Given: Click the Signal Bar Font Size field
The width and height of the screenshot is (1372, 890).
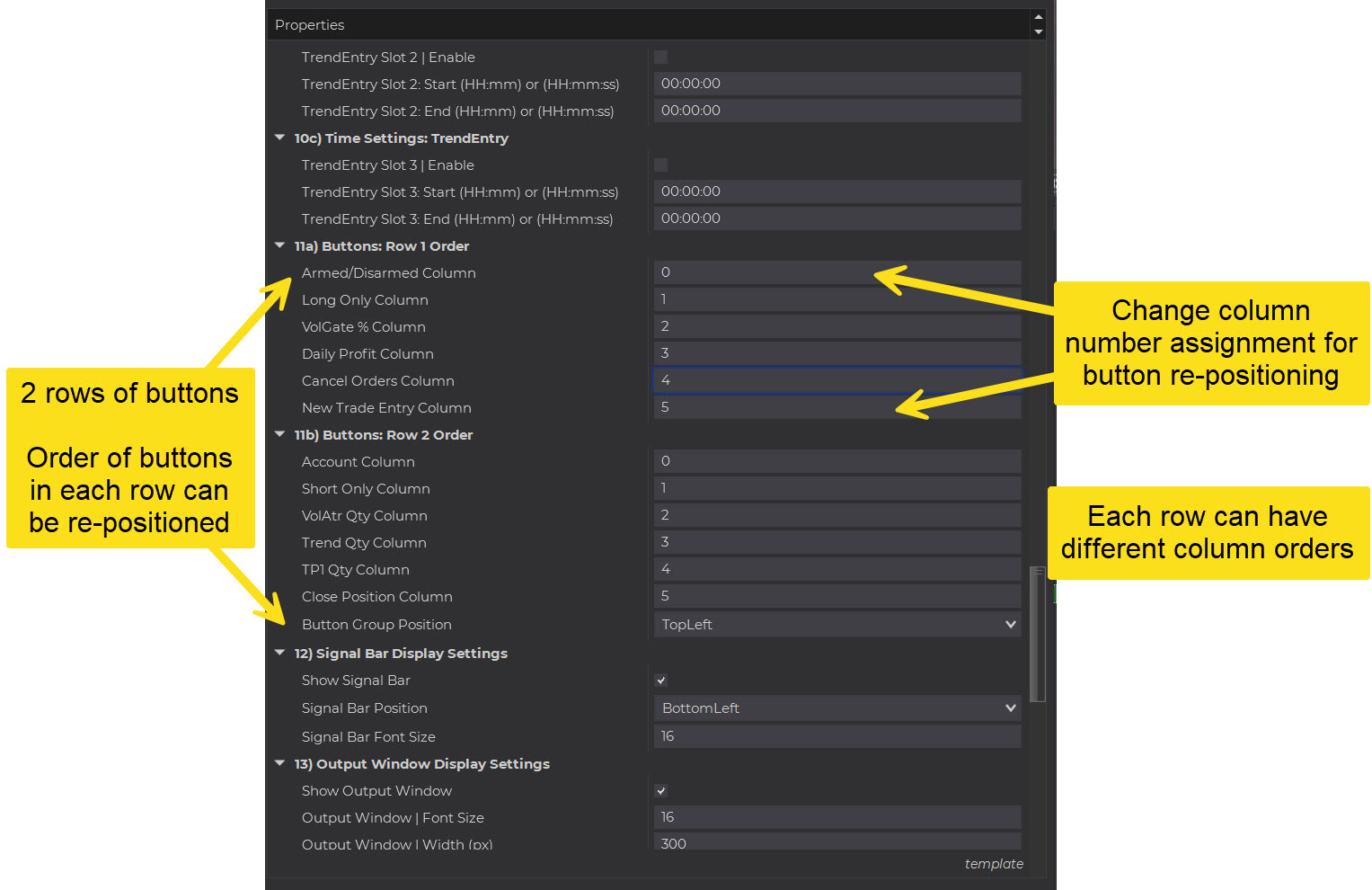Looking at the screenshot, I should point(836,736).
